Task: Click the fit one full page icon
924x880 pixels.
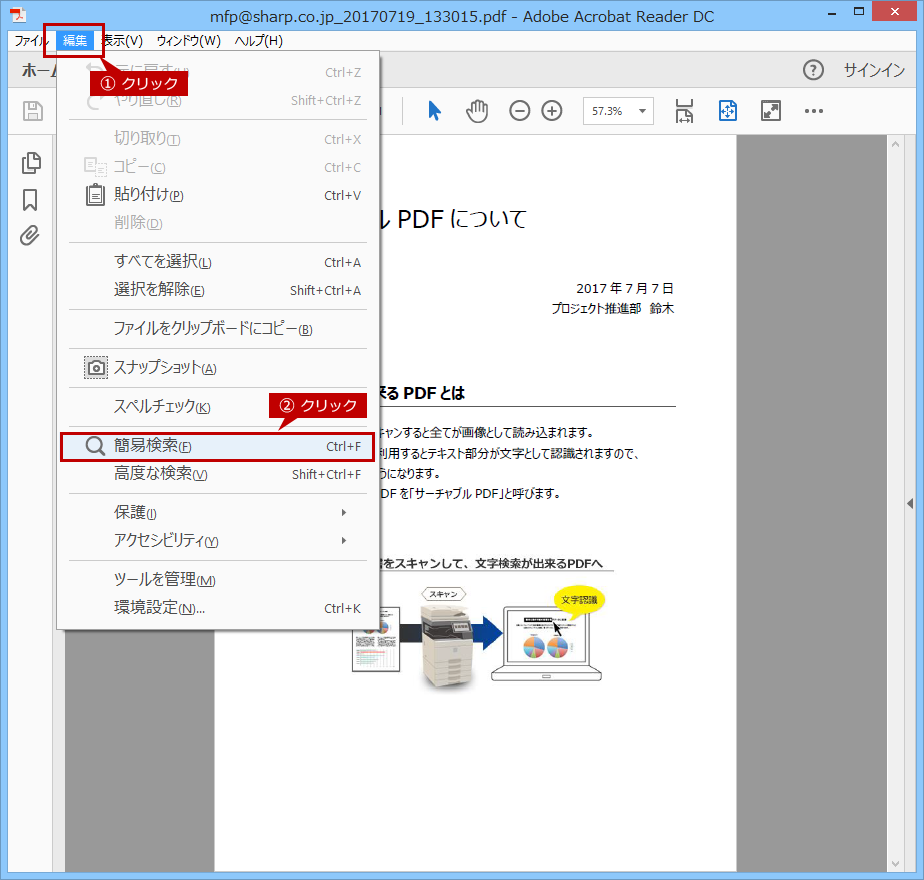Action: click(728, 111)
